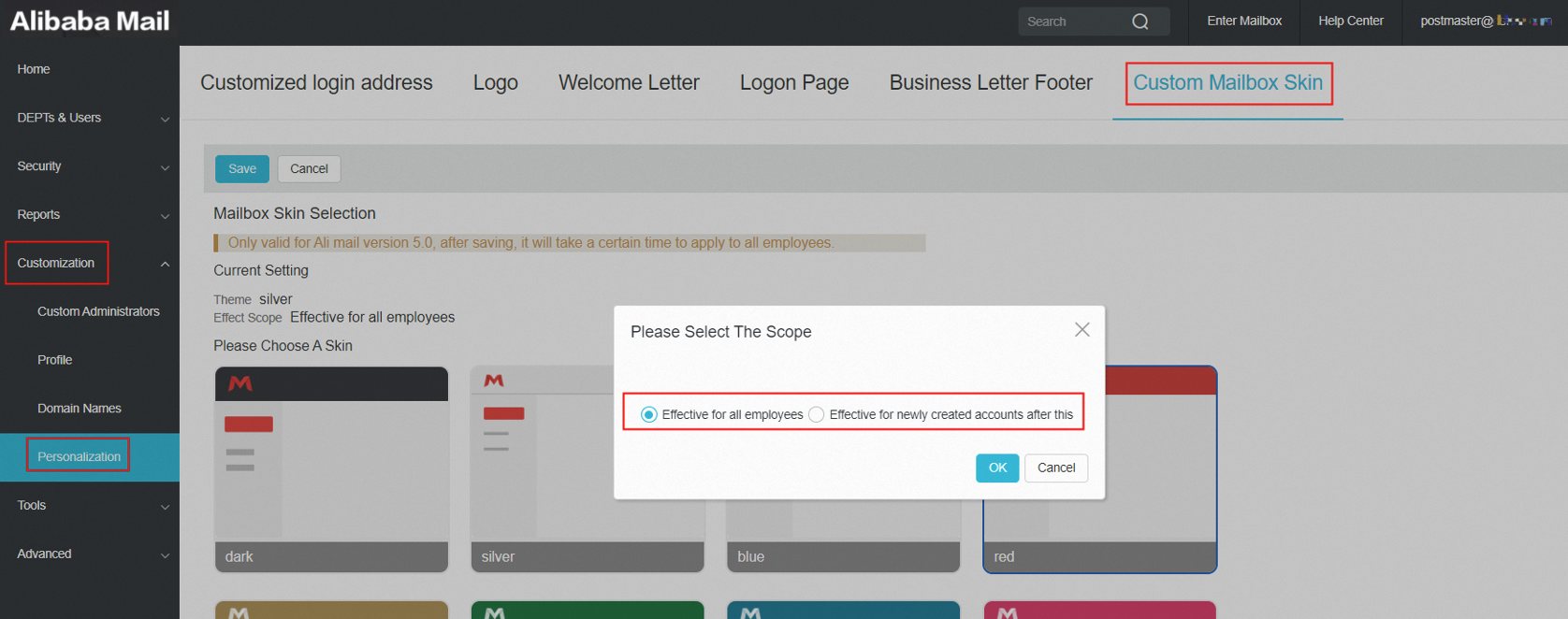The image size is (1568, 619).
Task: Open Reports sidebar item
Action: [x=38, y=215]
